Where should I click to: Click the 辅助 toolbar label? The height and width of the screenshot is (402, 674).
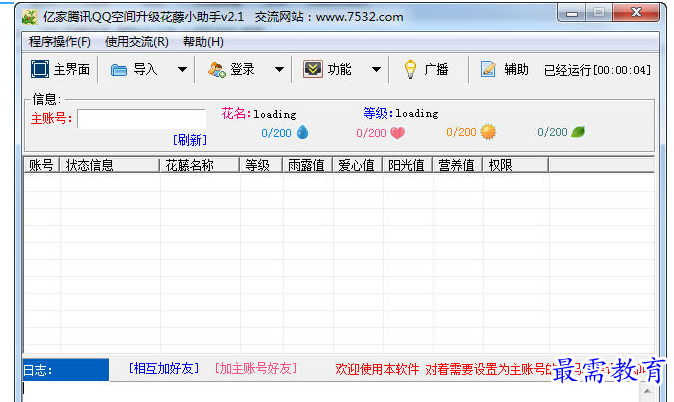[516, 69]
